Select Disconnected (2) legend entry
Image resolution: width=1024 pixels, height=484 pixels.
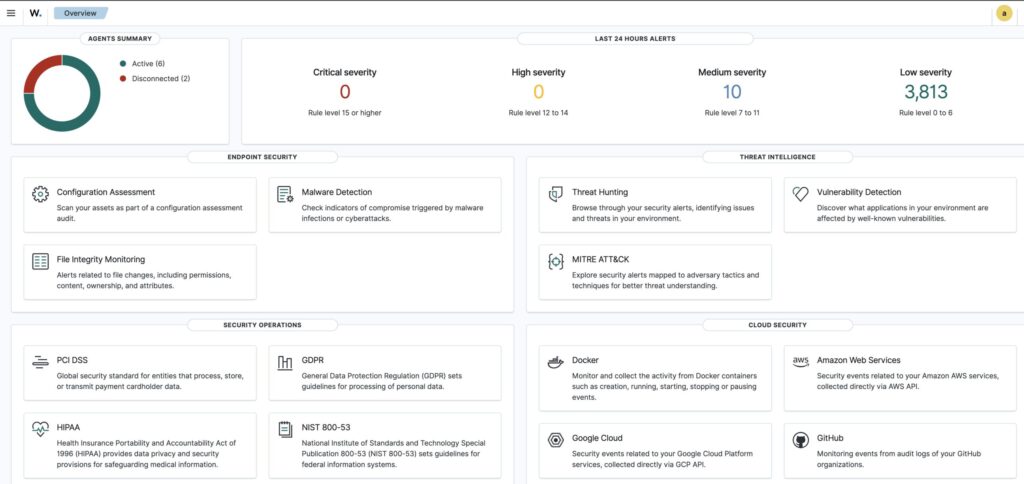pyautogui.click(x=161, y=78)
